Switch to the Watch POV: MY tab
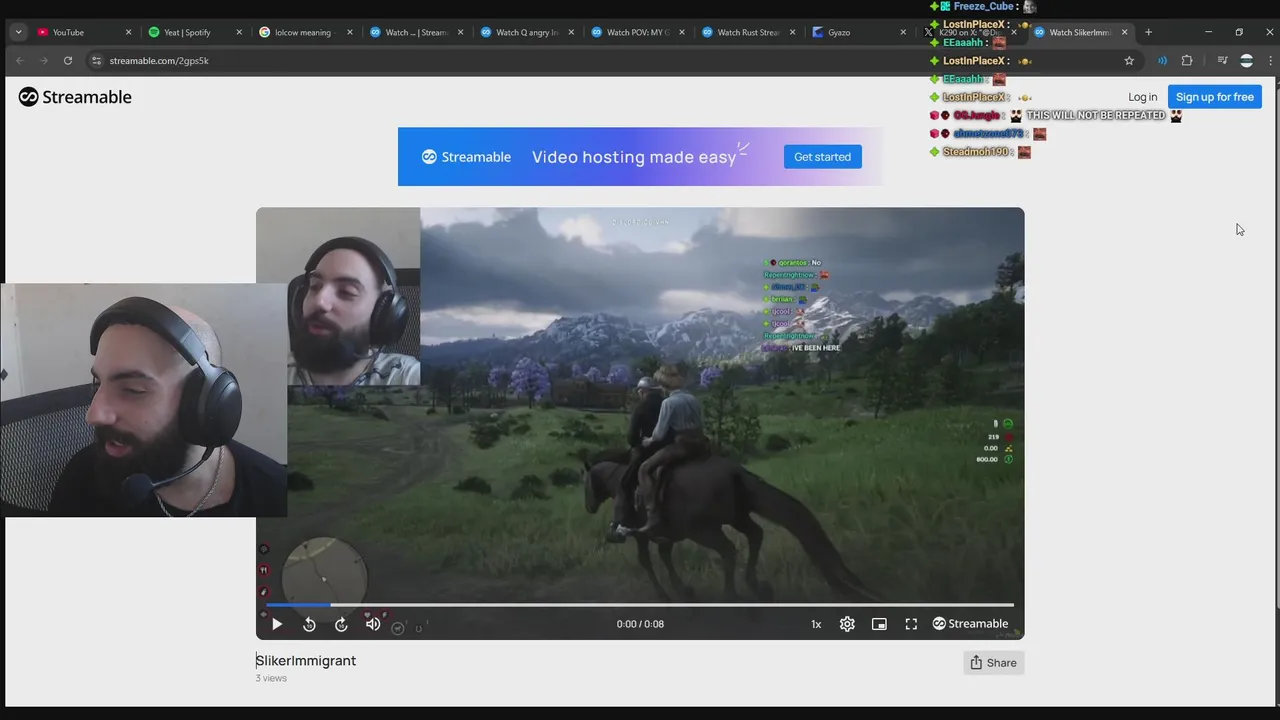This screenshot has height=720, width=1280. pos(639,32)
